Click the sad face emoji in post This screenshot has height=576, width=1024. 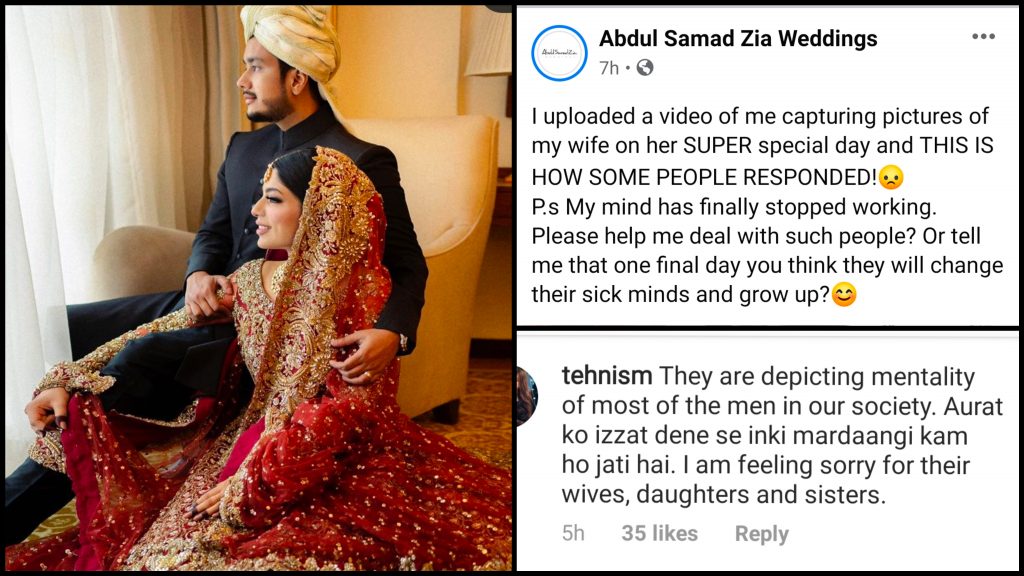coord(891,176)
